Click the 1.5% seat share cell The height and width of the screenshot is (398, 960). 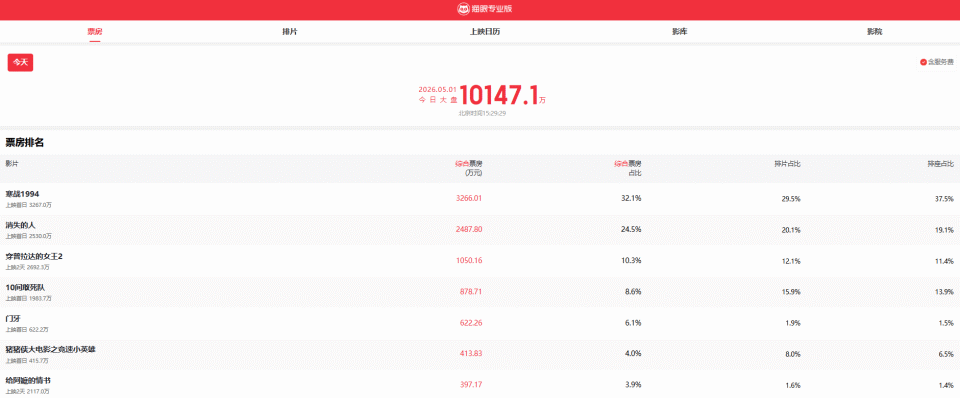point(946,323)
